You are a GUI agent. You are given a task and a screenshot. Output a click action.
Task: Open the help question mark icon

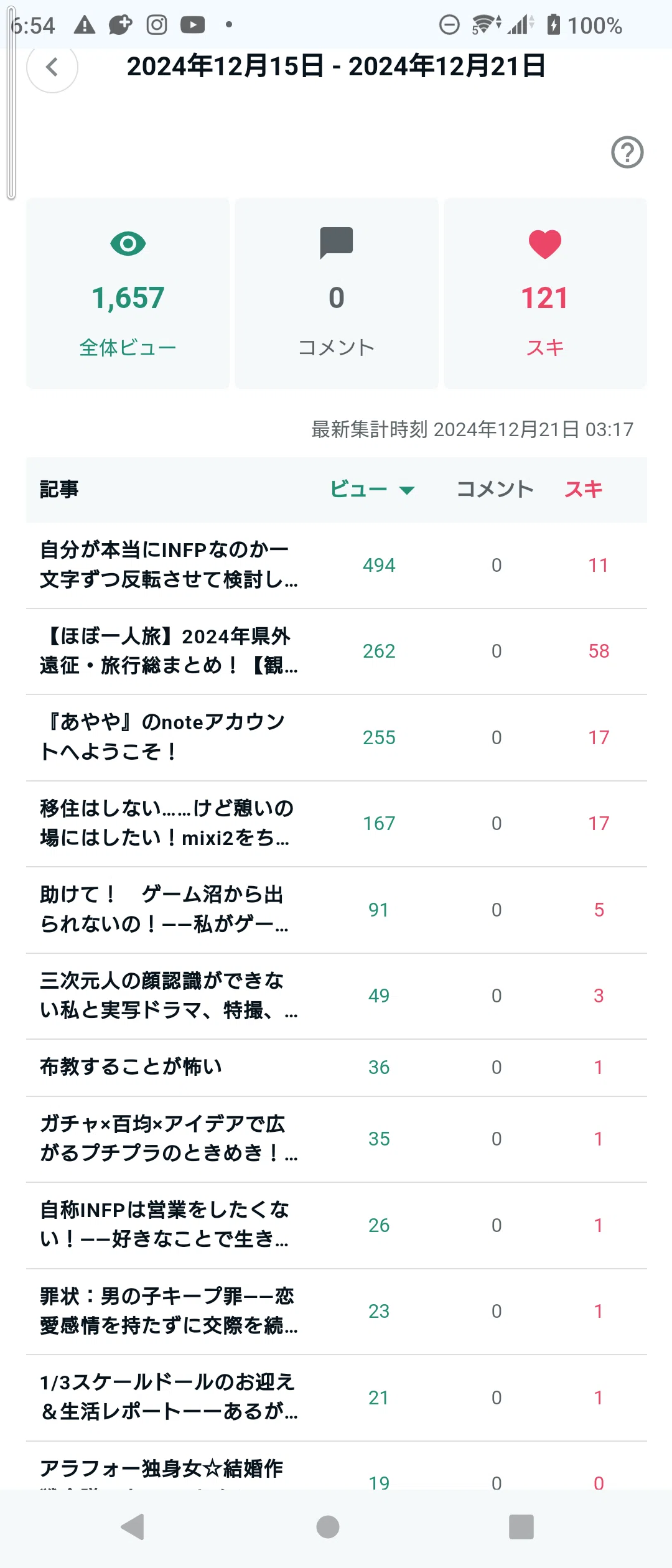pyautogui.click(x=627, y=152)
